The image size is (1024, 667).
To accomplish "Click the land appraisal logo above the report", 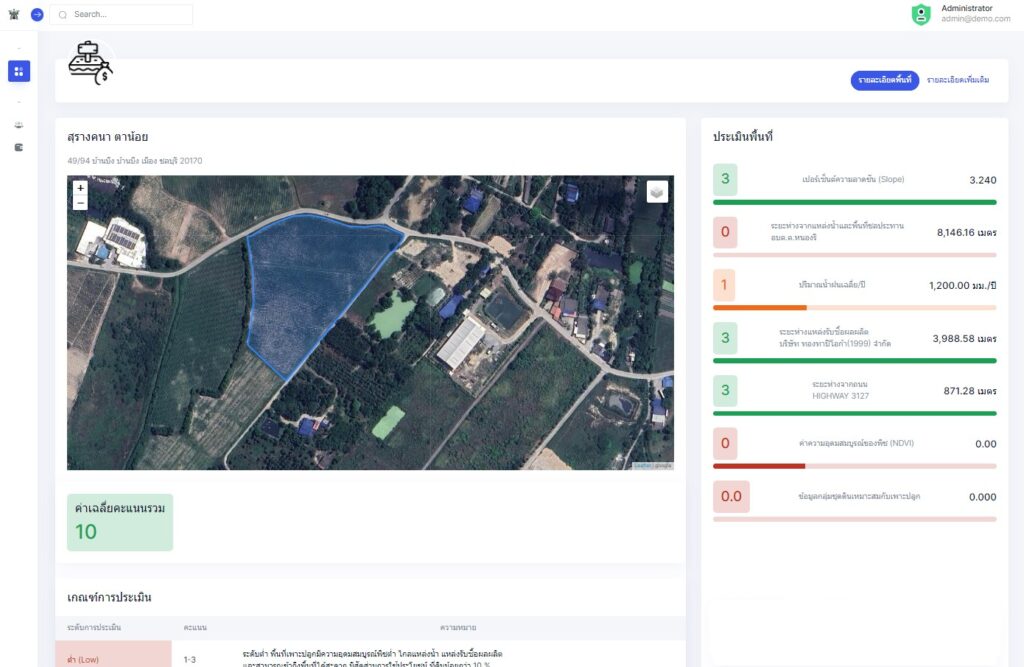I will [x=88, y=62].
